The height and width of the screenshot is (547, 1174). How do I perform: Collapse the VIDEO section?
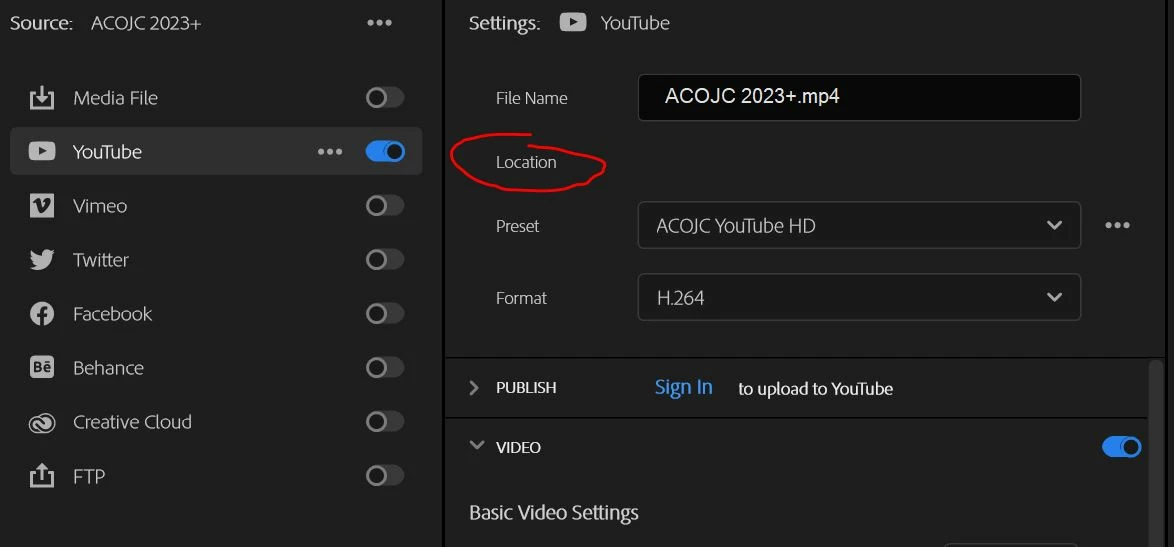pos(476,445)
